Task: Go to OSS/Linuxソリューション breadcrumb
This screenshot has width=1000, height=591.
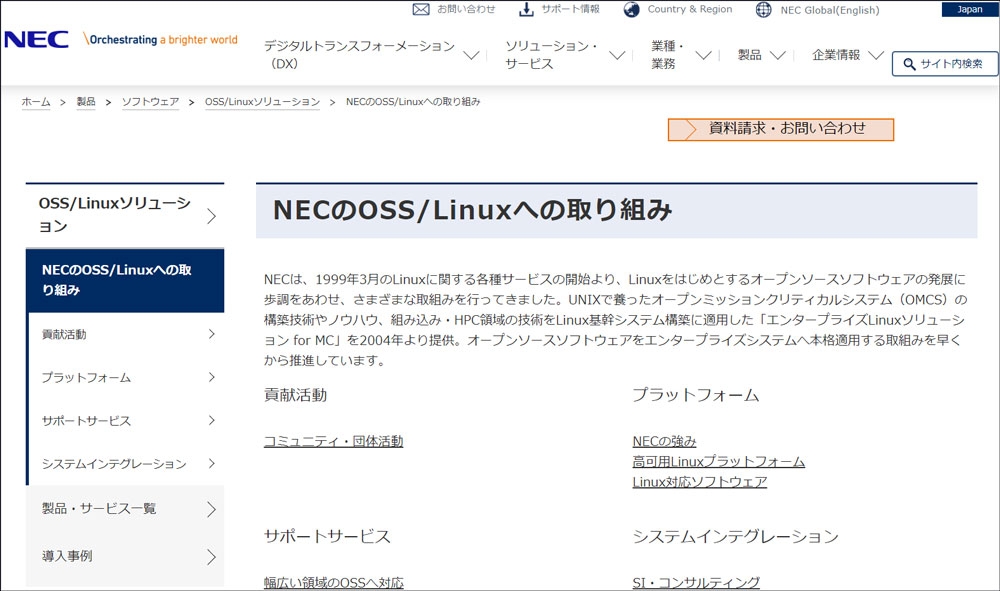Action: point(262,102)
